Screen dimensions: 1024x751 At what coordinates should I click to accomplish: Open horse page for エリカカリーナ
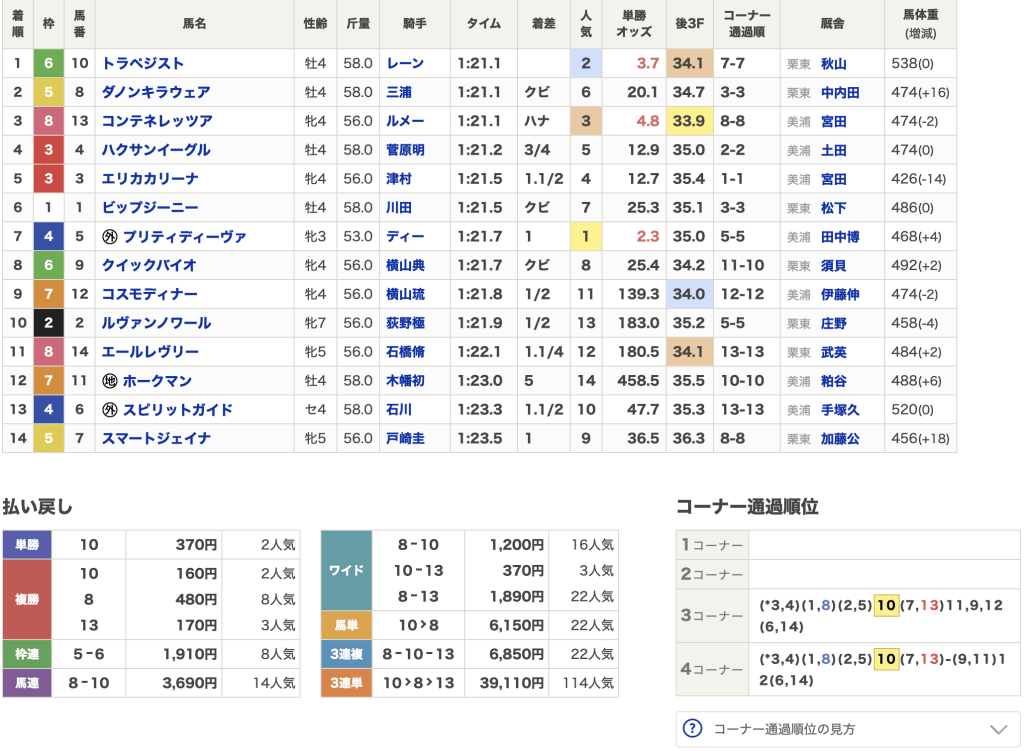click(150, 178)
